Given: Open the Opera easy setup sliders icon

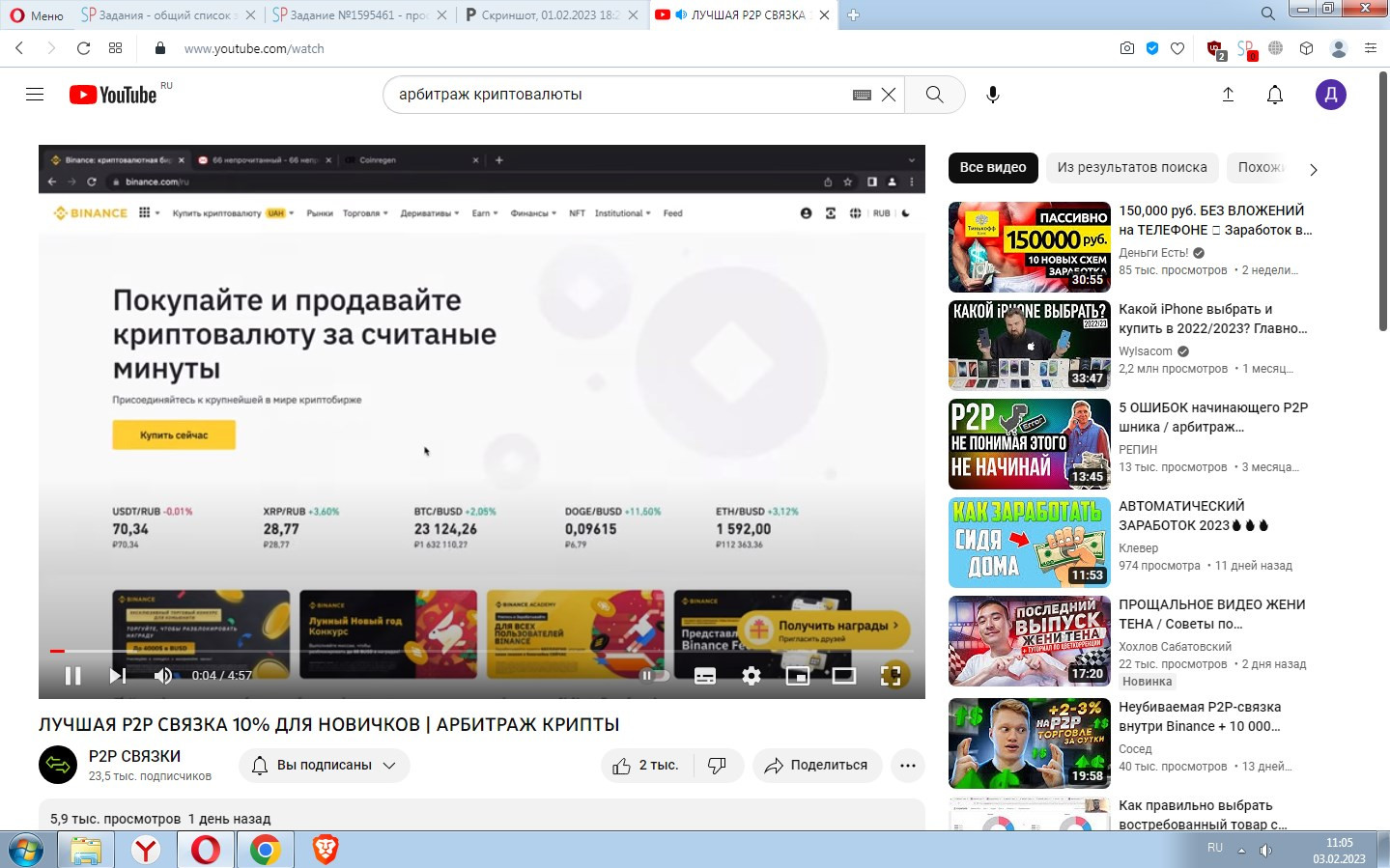Looking at the screenshot, I should point(1371,48).
